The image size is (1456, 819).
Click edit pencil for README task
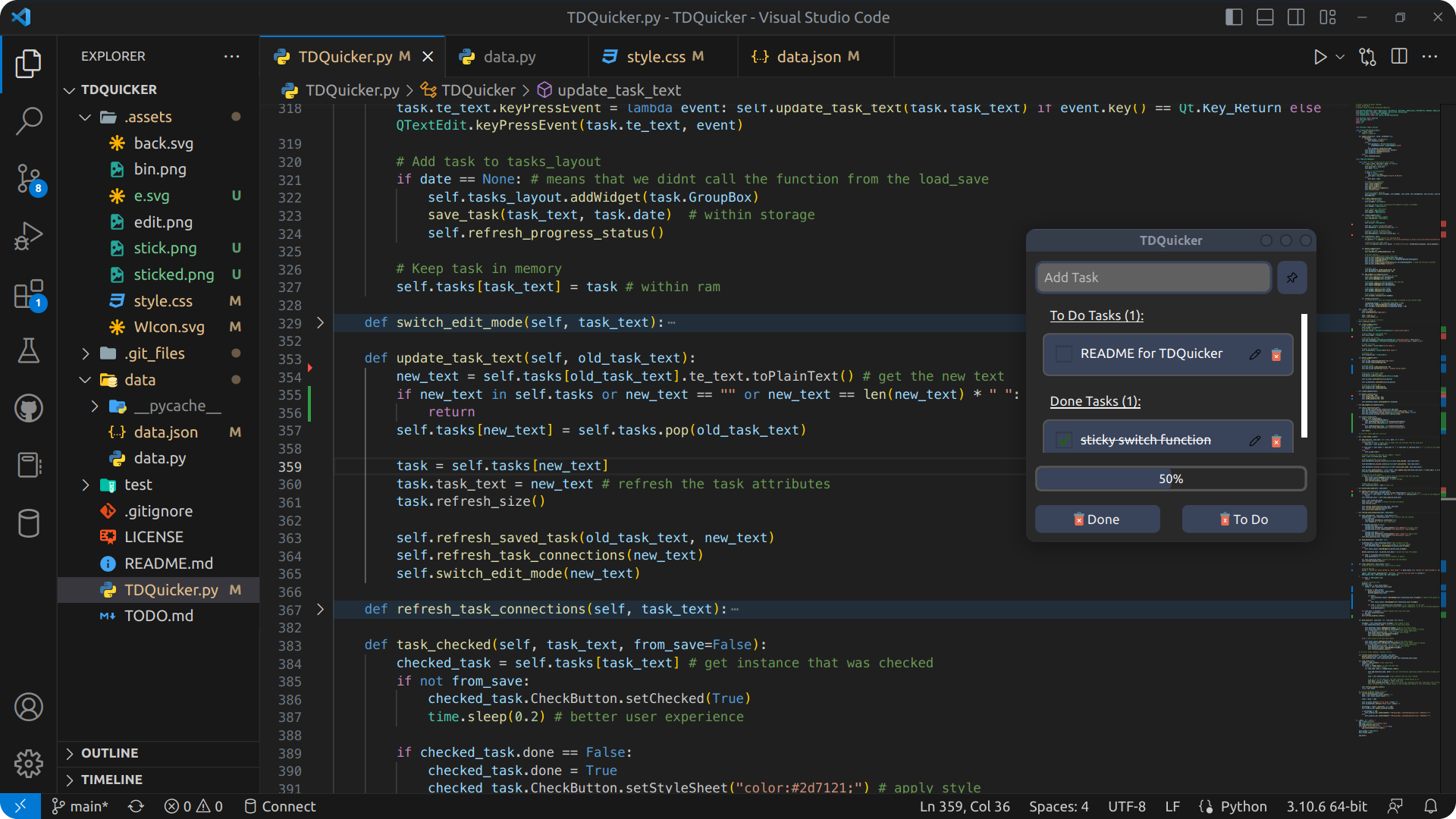coord(1255,354)
